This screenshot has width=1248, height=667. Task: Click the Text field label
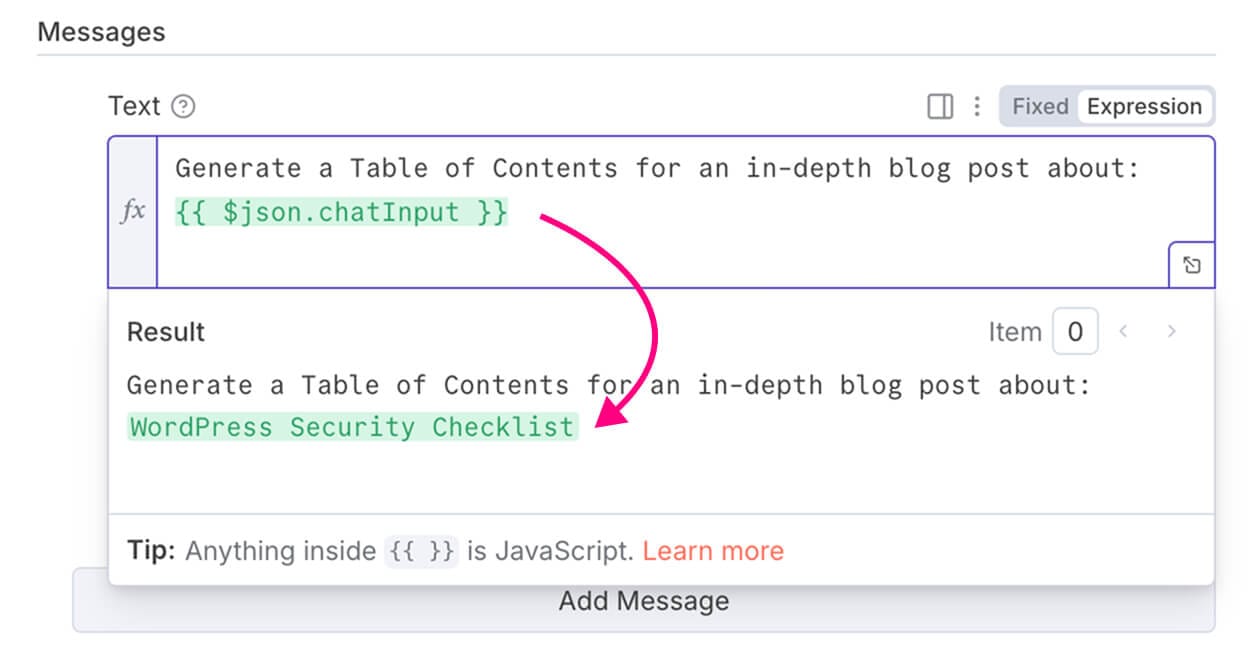coord(134,106)
